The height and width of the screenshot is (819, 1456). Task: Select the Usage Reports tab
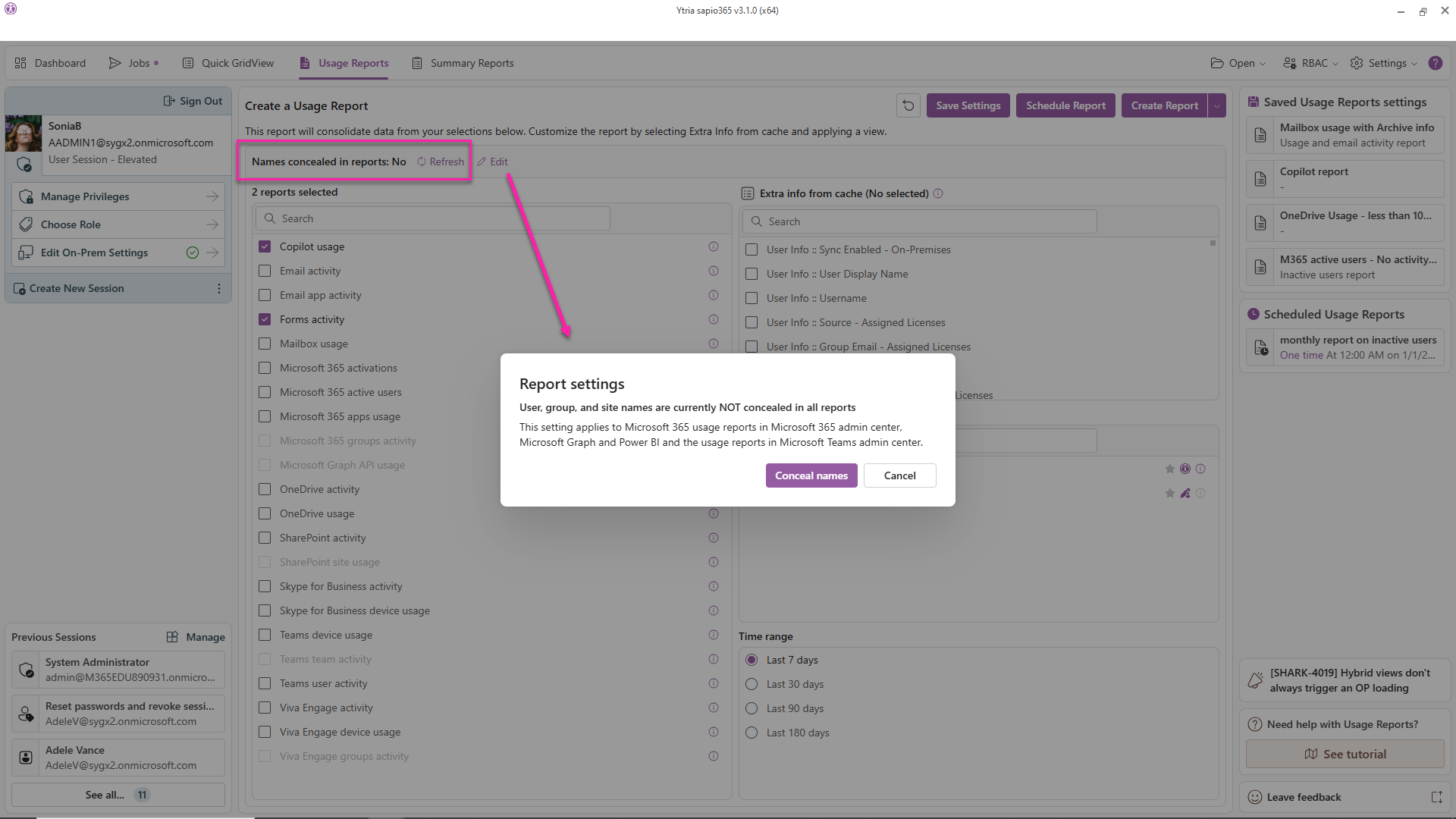point(344,63)
